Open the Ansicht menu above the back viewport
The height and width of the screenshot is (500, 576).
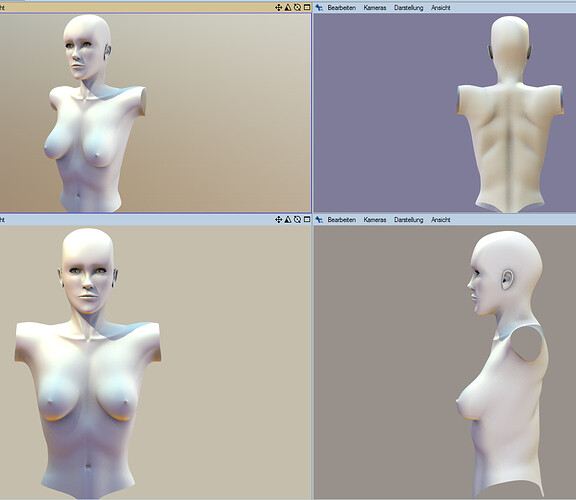tap(440, 7)
